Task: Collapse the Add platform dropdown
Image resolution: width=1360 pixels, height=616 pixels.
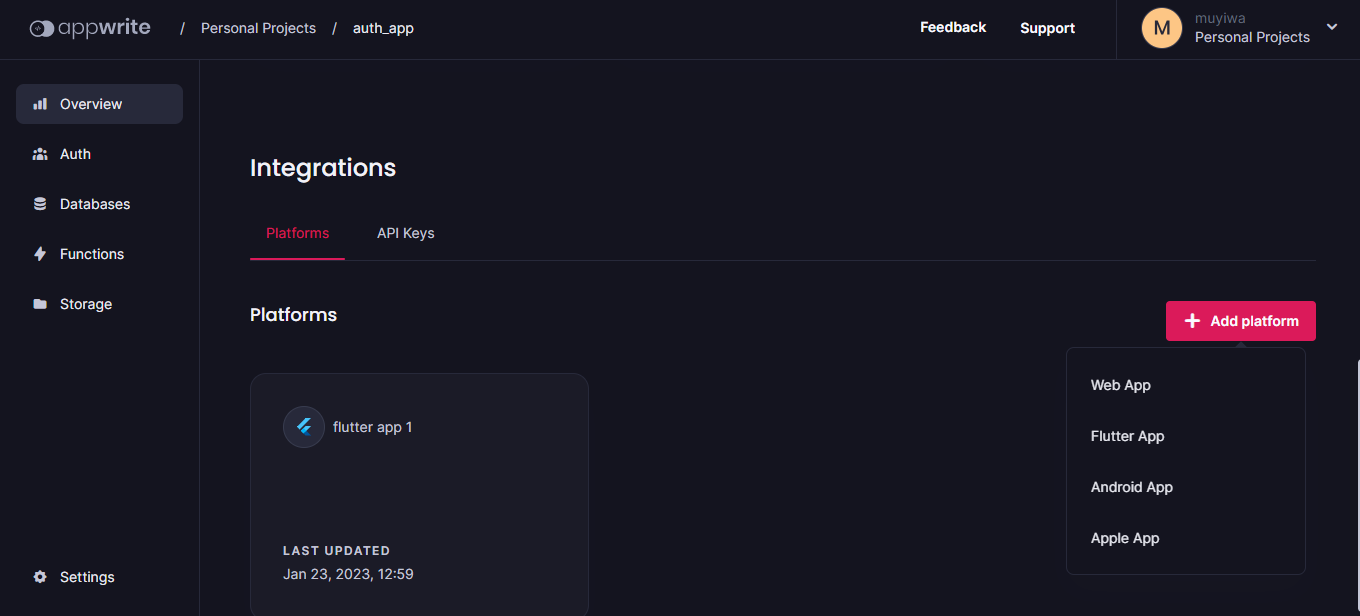Action: (1241, 321)
